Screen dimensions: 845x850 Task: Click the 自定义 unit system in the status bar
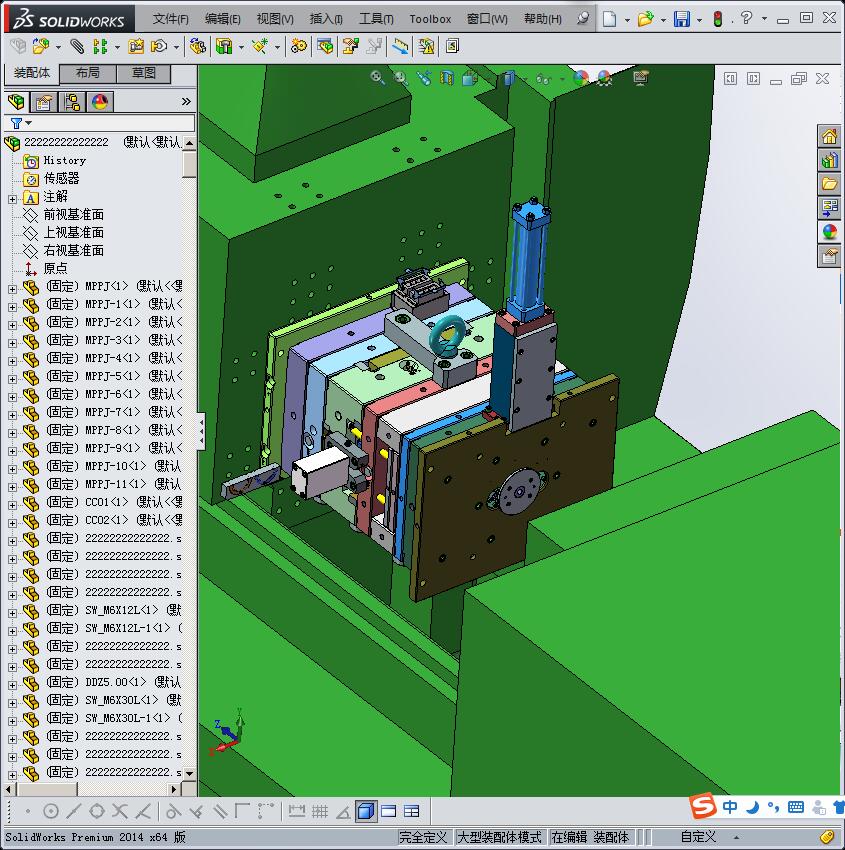coord(698,837)
